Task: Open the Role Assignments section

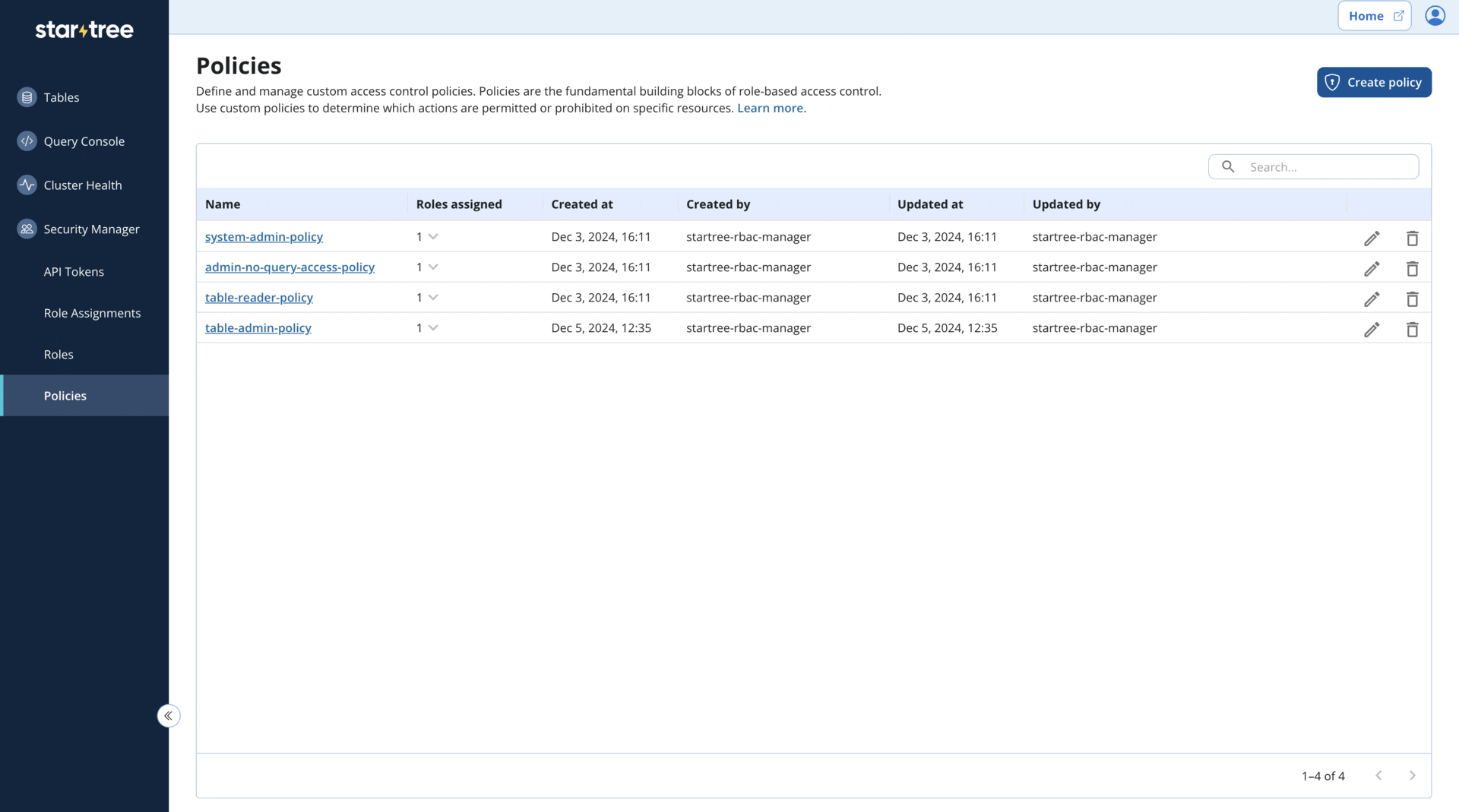Action: click(92, 312)
